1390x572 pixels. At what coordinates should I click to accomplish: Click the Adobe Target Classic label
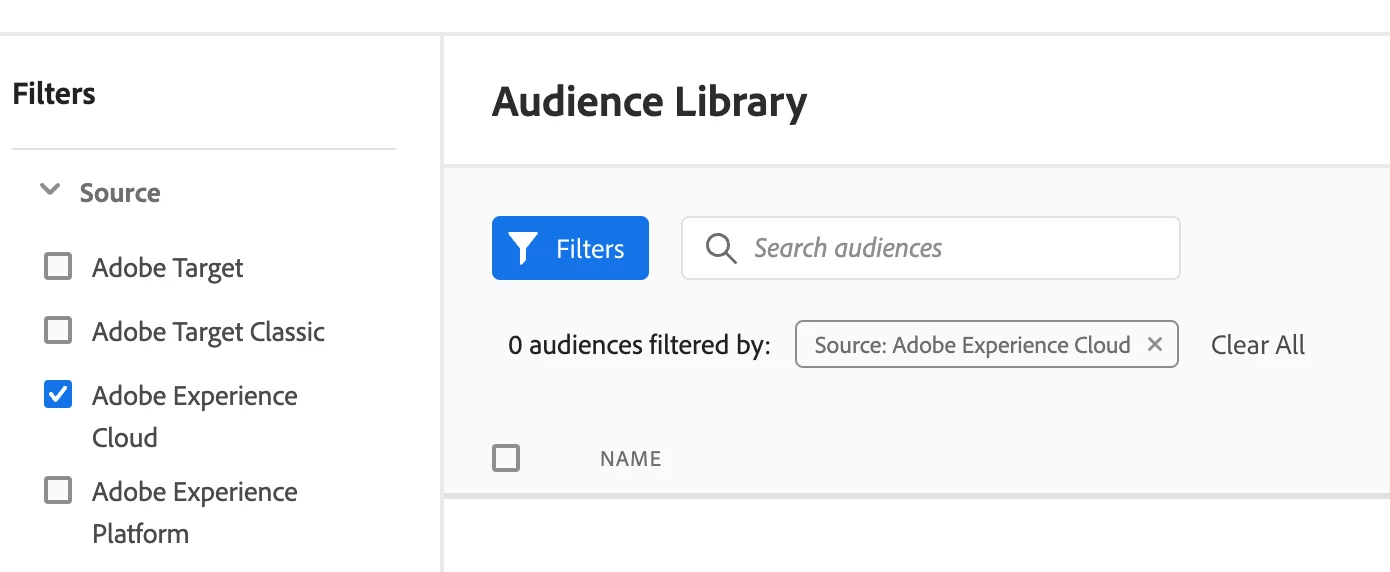(208, 331)
